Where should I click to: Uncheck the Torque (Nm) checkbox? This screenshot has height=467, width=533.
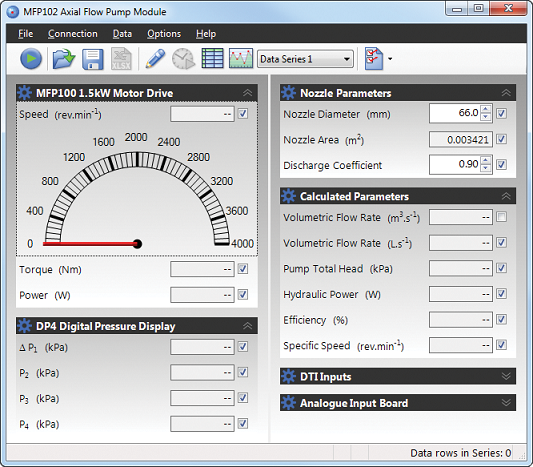(x=243, y=269)
